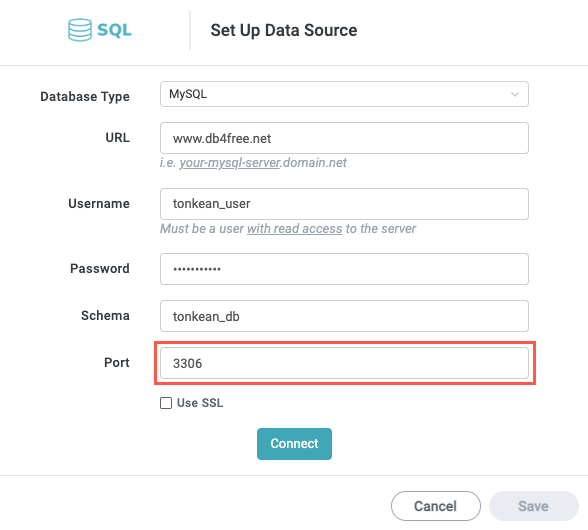The height and width of the screenshot is (530, 588).
Task: Click the 'Schema' field label
Action: click(x=105, y=315)
